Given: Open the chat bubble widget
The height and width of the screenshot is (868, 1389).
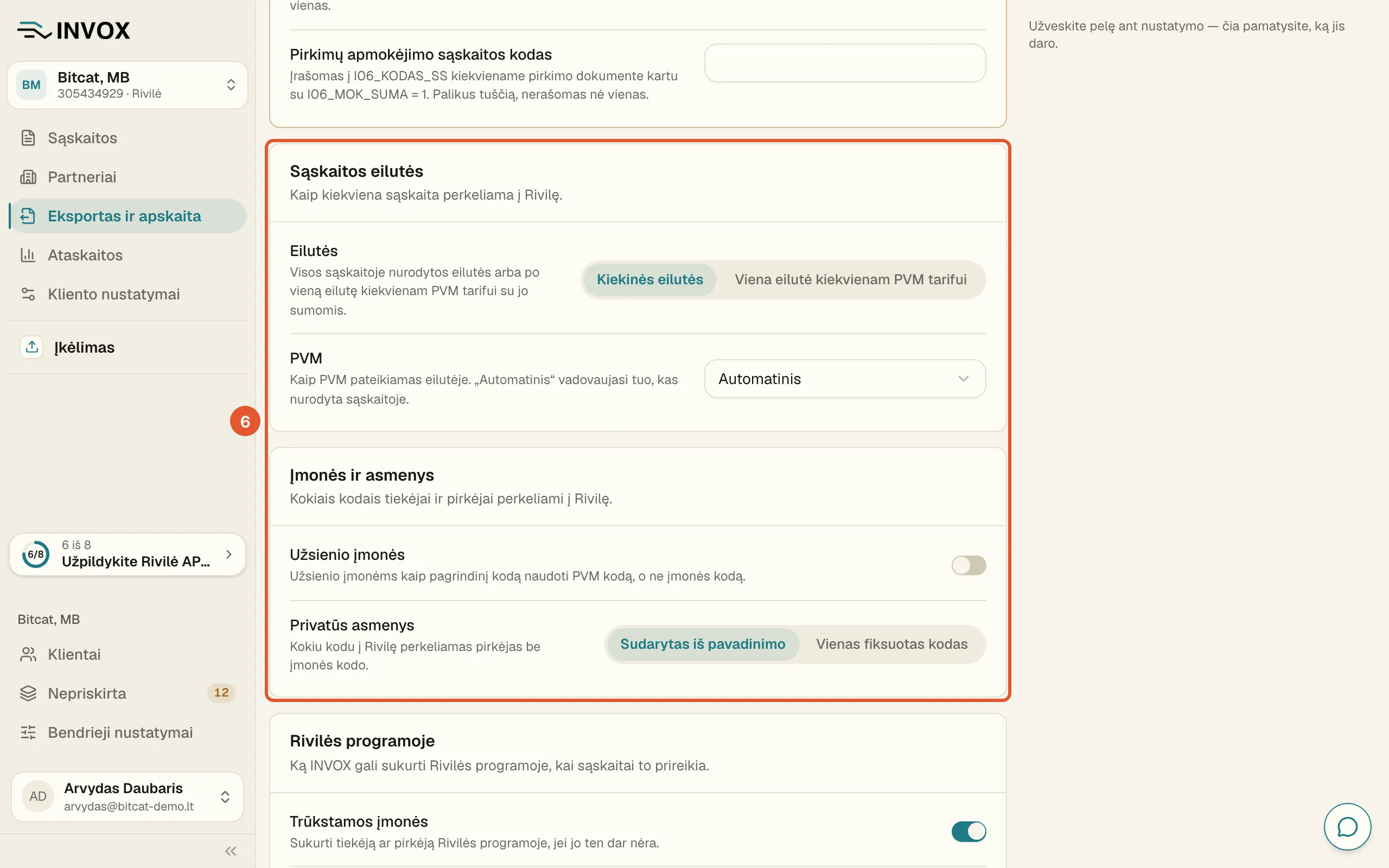Looking at the screenshot, I should coord(1347,827).
